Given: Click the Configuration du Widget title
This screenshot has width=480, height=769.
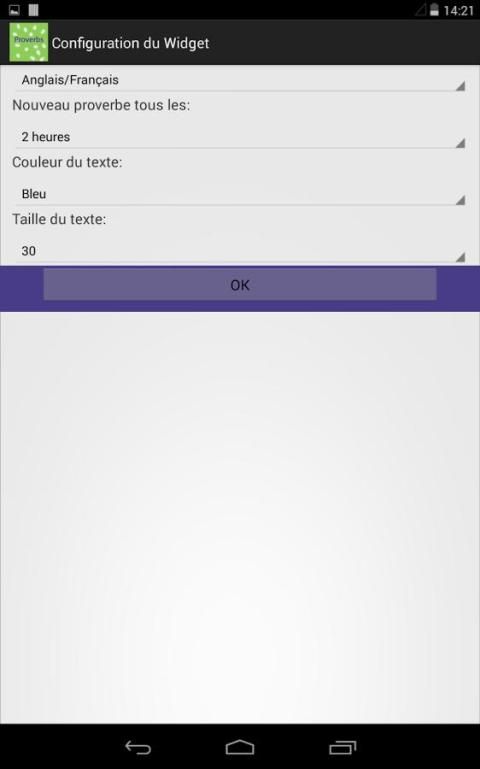Looking at the screenshot, I should (130, 43).
